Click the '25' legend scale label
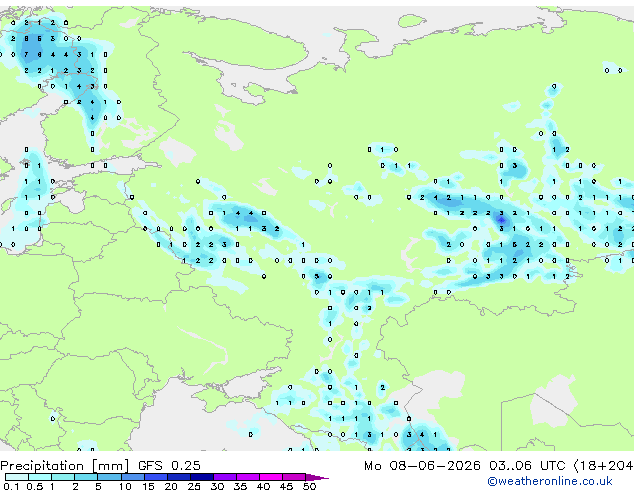 tap(194, 486)
